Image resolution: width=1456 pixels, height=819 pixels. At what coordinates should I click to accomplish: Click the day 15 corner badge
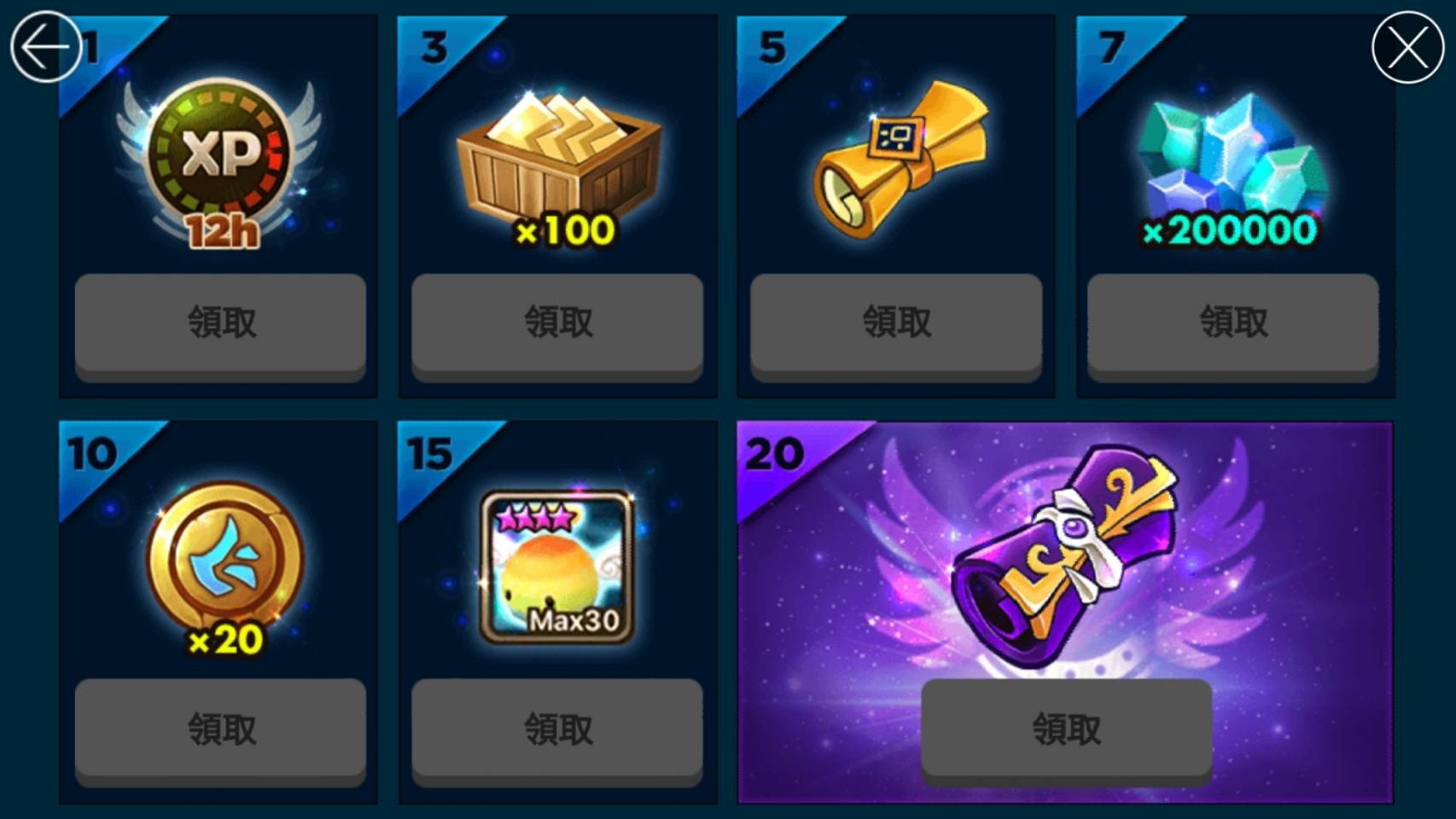click(431, 455)
